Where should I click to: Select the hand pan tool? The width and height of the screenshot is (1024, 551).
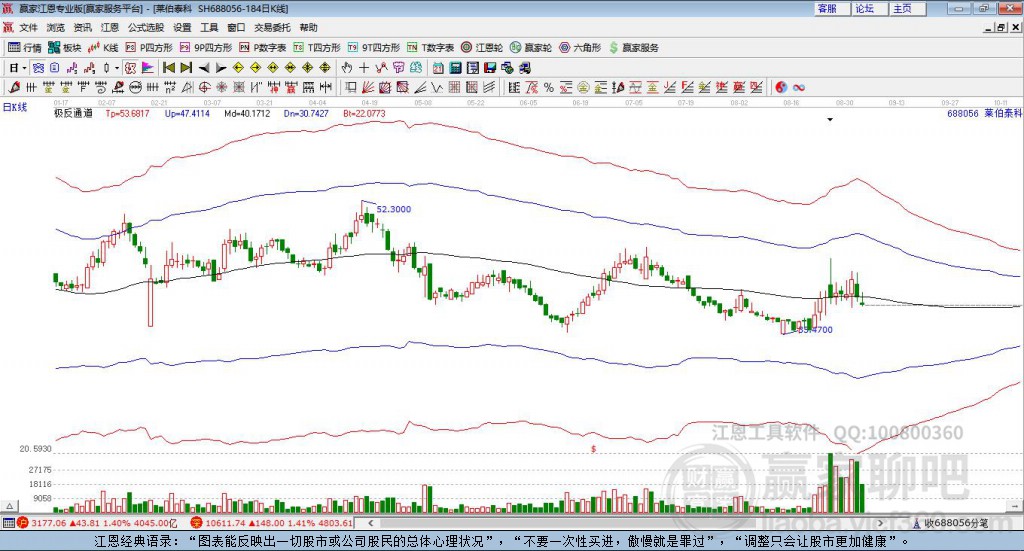(x=347, y=68)
